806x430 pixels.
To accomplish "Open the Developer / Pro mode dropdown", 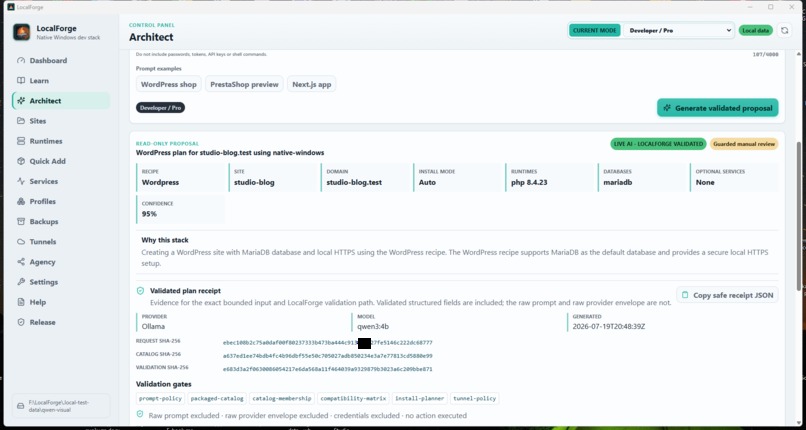I will [678, 30].
